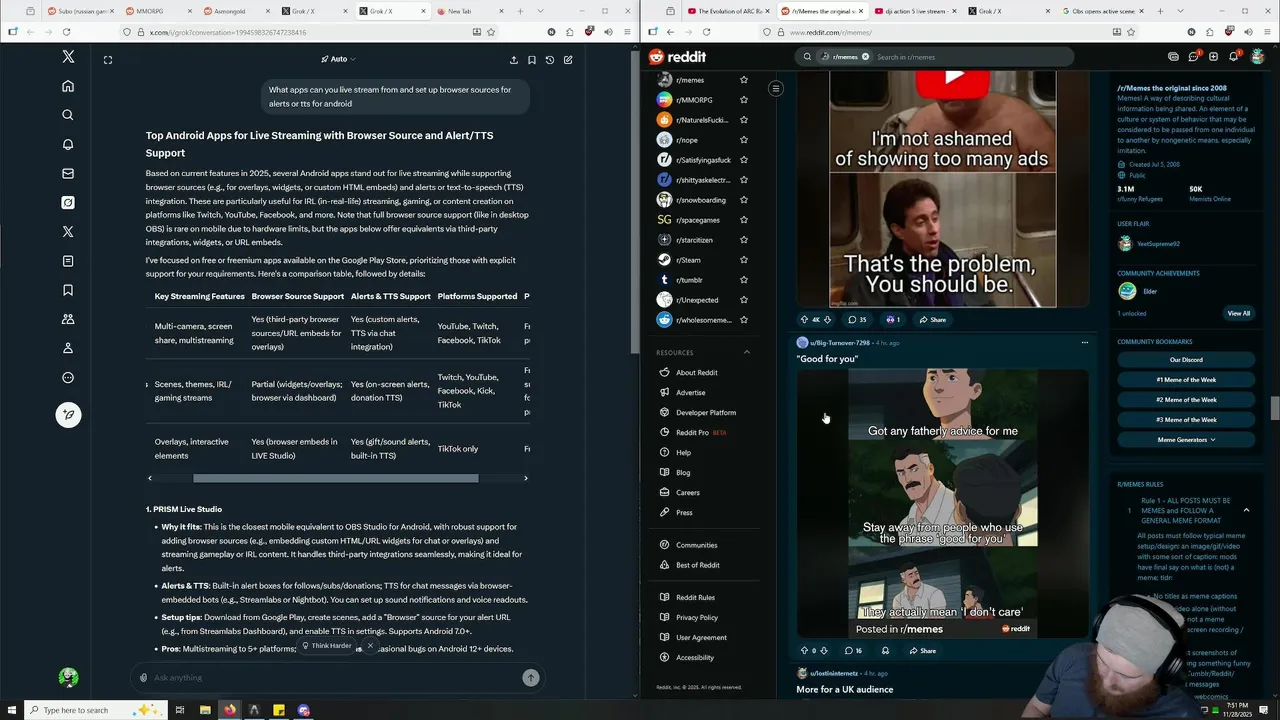Click the white Post compose button in X
The width and height of the screenshot is (1280, 720).
click(68, 415)
